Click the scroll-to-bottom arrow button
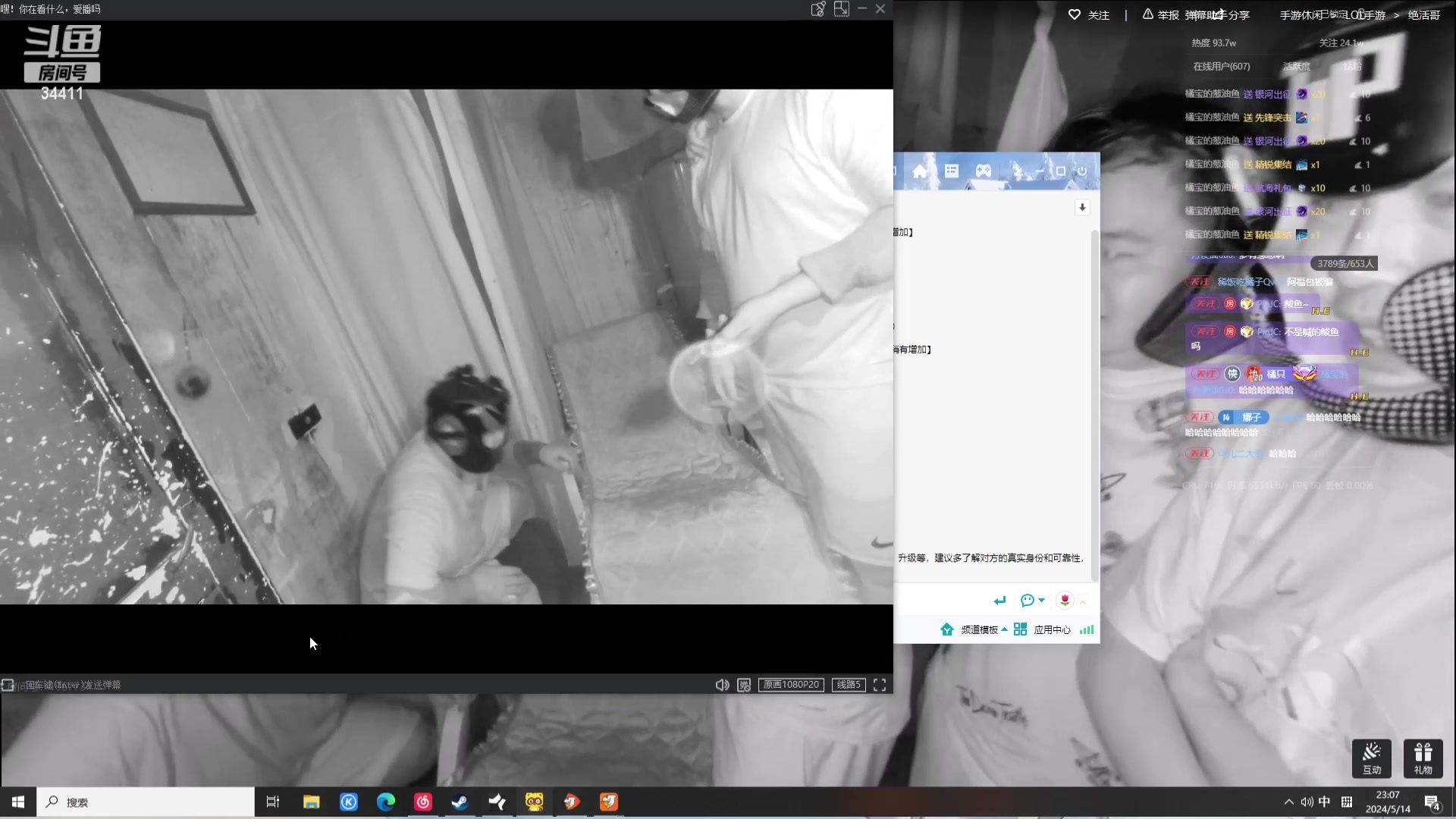 point(1082,208)
